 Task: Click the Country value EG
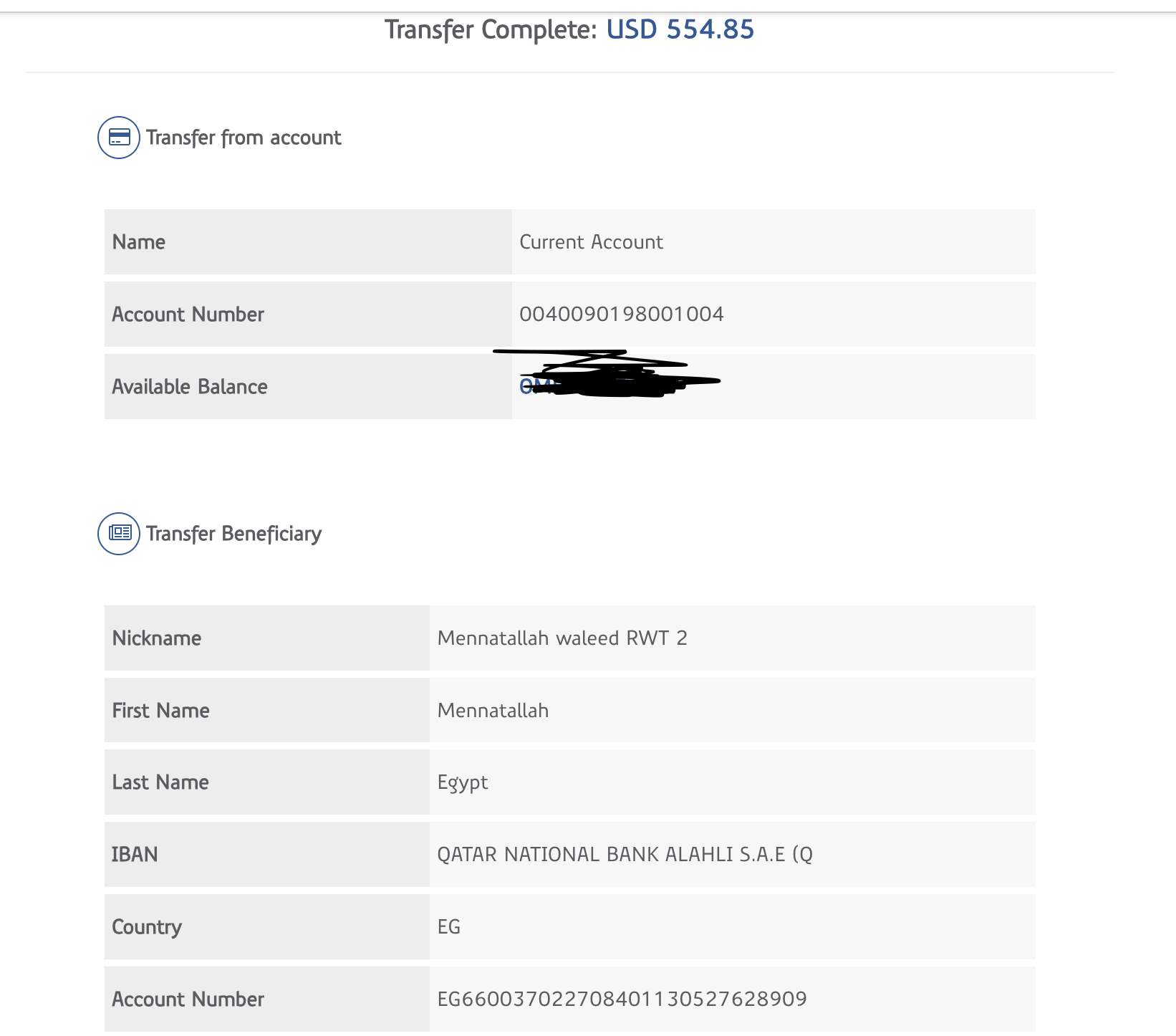tap(449, 927)
